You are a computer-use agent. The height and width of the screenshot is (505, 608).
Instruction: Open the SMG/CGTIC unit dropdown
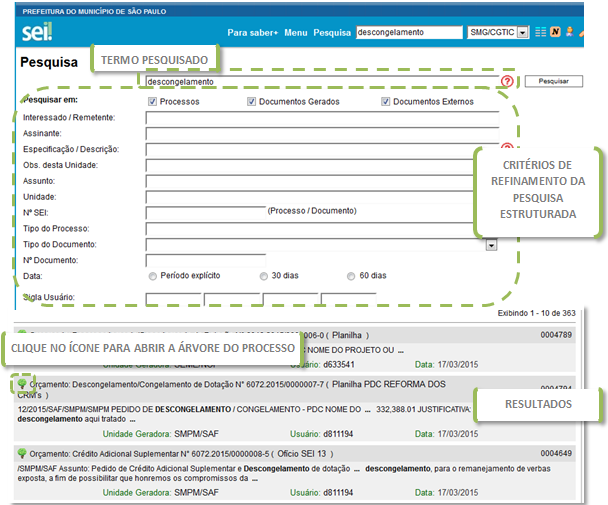(522, 32)
